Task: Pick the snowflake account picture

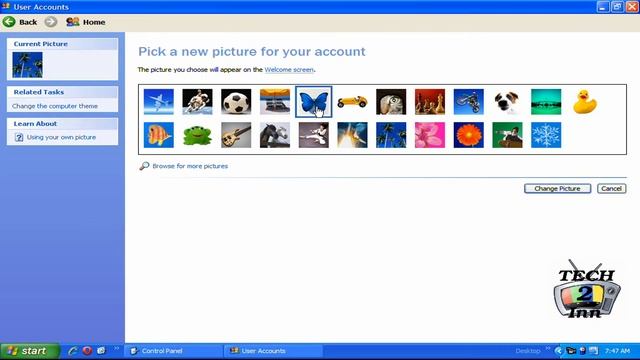Action: 546,135
